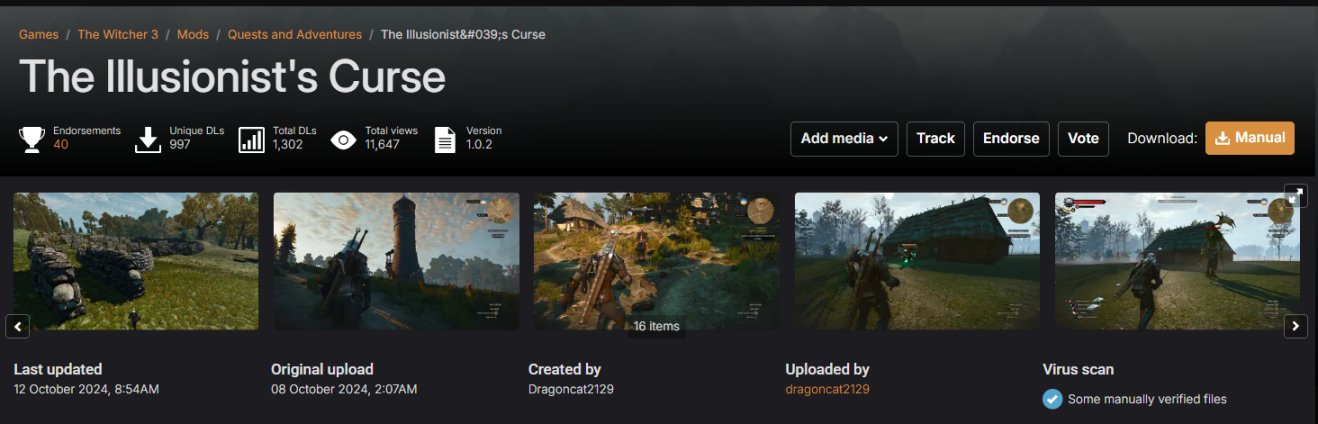Click Some manually verified files text
This screenshot has width=1318, height=424.
coord(1147,399)
